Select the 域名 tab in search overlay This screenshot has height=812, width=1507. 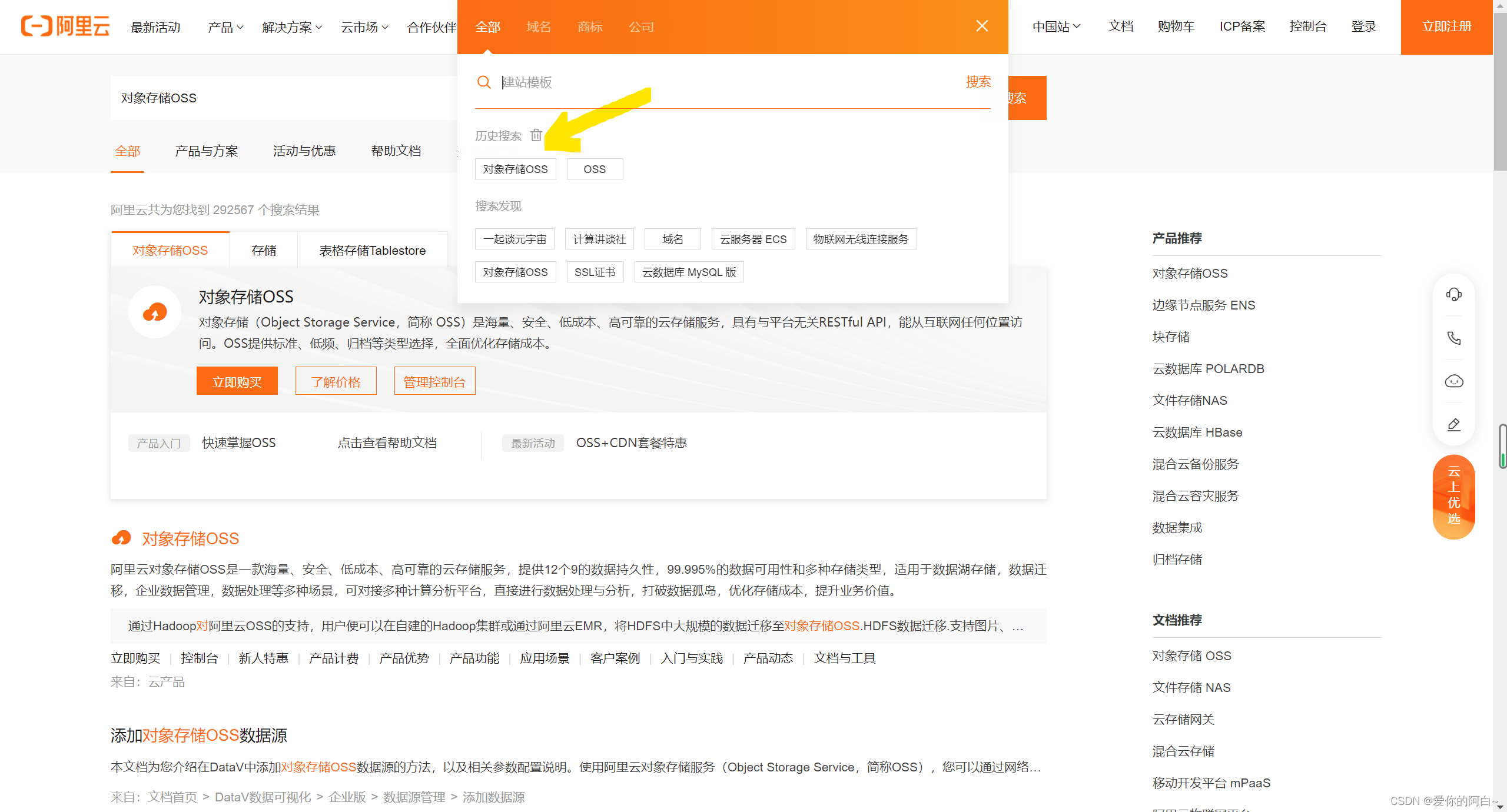tap(539, 27)
